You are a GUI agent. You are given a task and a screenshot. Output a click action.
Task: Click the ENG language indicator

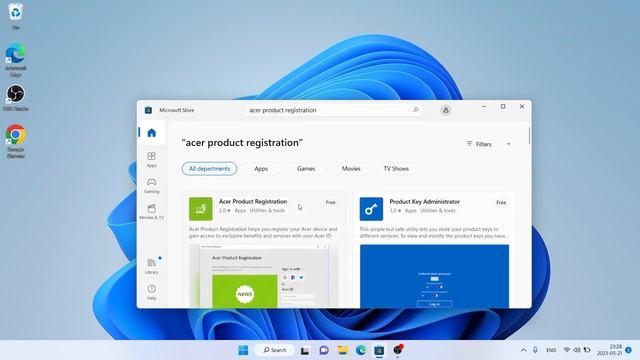551,350
